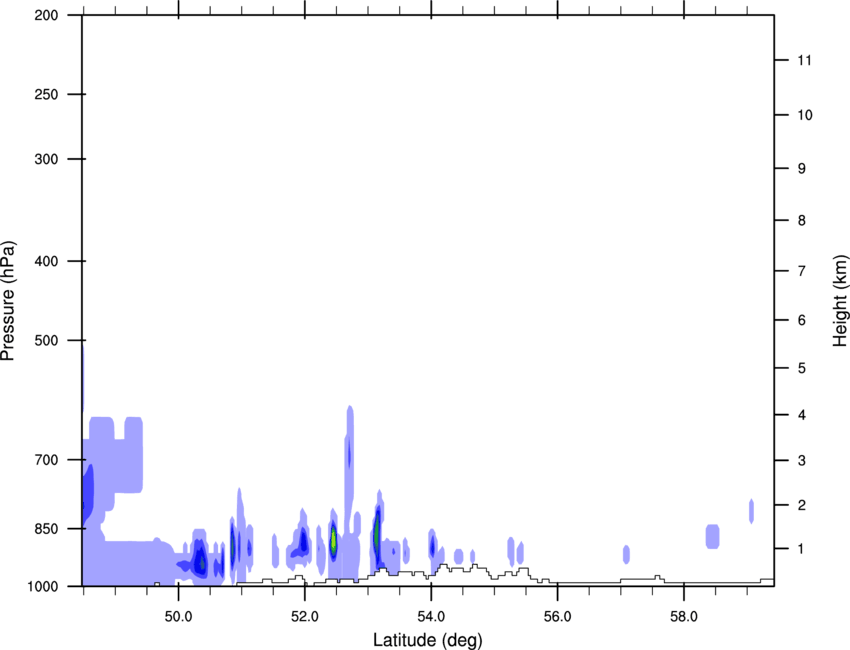The image size is (850, 650).
Task: Click the green contour peak near latitude 53.2
Action: (x=377, y=534)
